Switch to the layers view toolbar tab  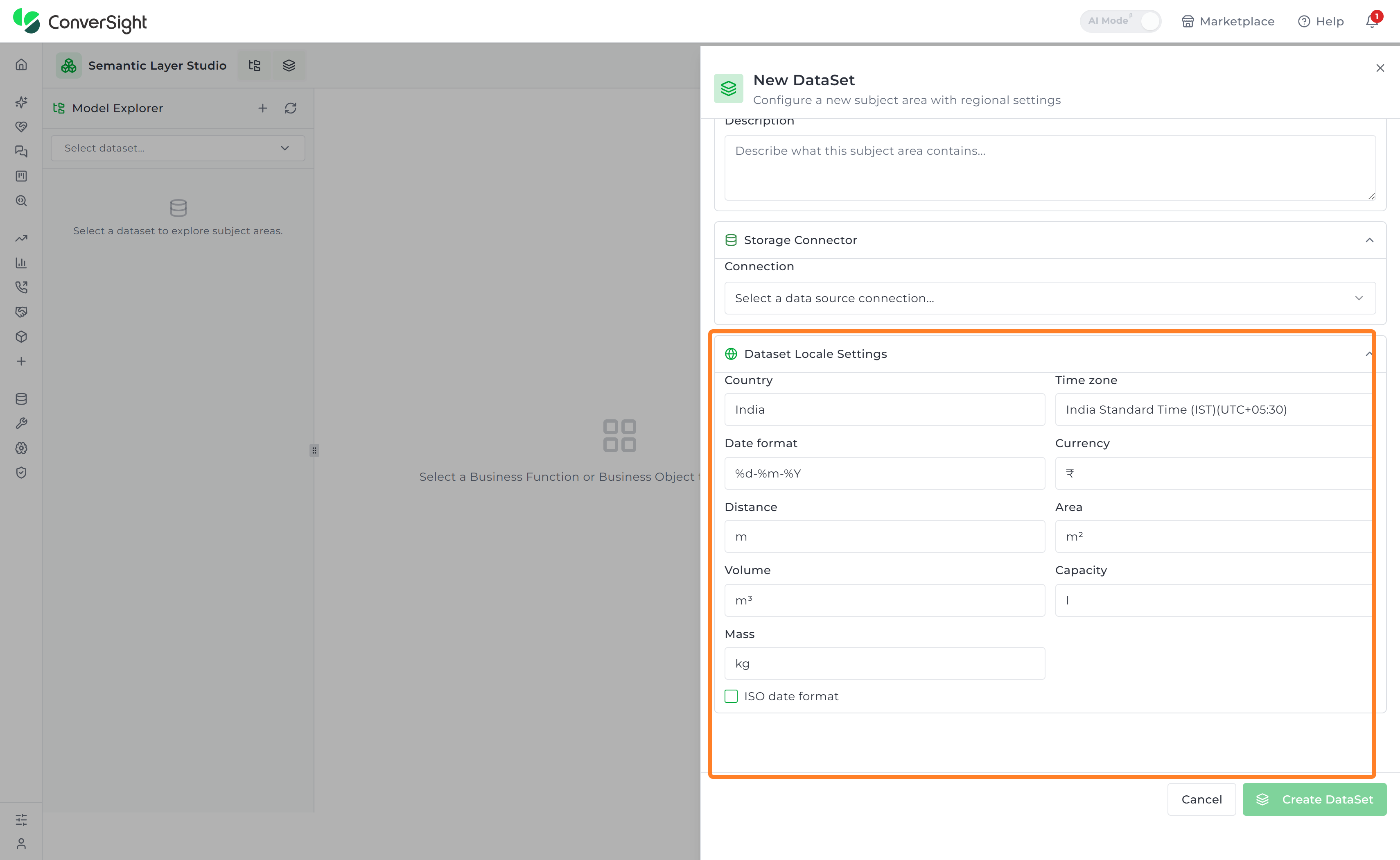click(289, 66)
